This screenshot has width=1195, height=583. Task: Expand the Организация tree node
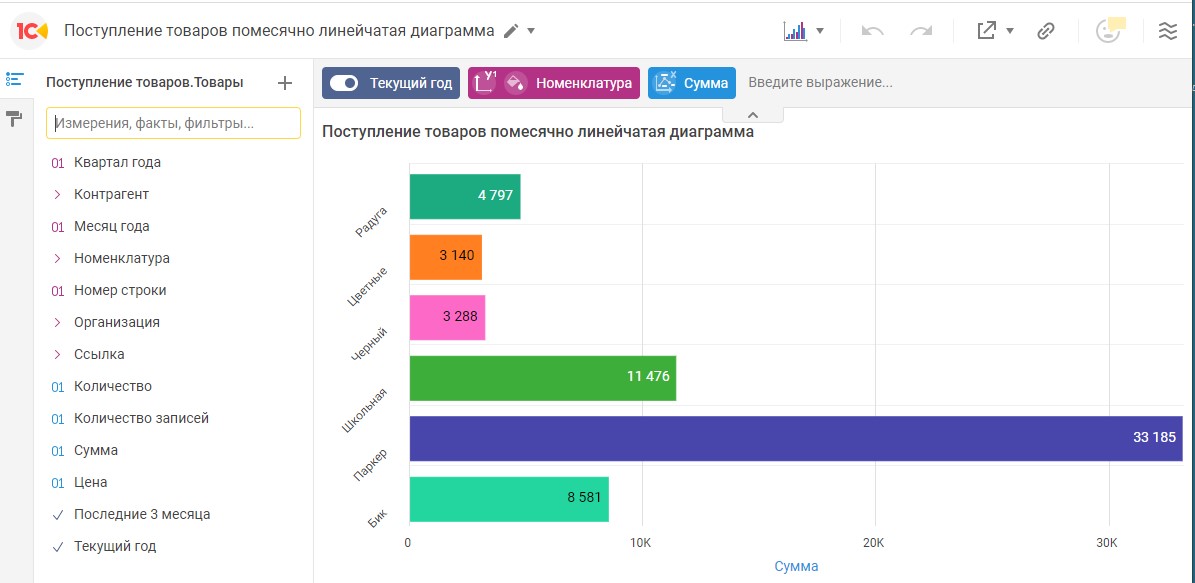pyautogui.click(x=58, y=322)
